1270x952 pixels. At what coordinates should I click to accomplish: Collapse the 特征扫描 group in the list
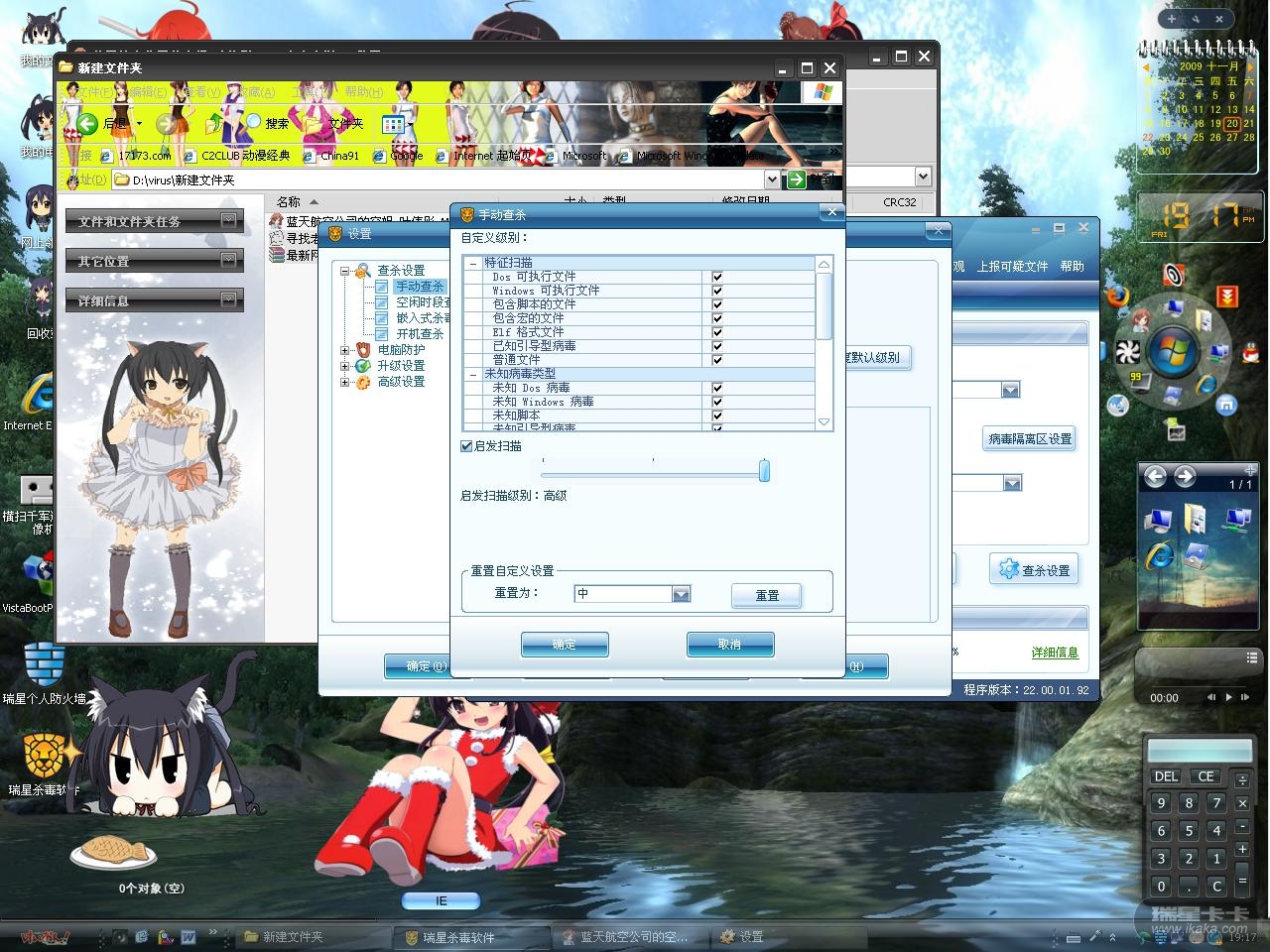tap(474, 263)
